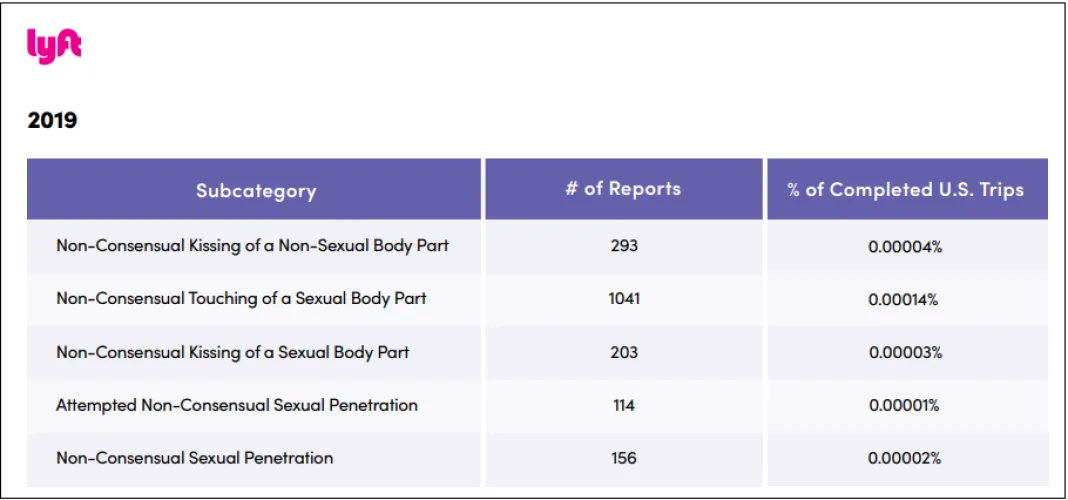Select the # of Reports column header
Screen dimensions: 1068x500
coord(623,188)
